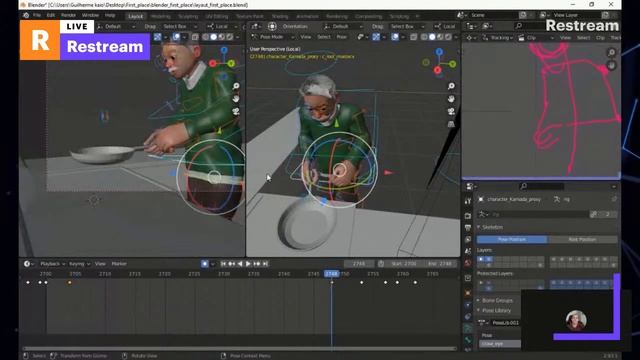Click pan hand icon in left viewport

point(236,99)
